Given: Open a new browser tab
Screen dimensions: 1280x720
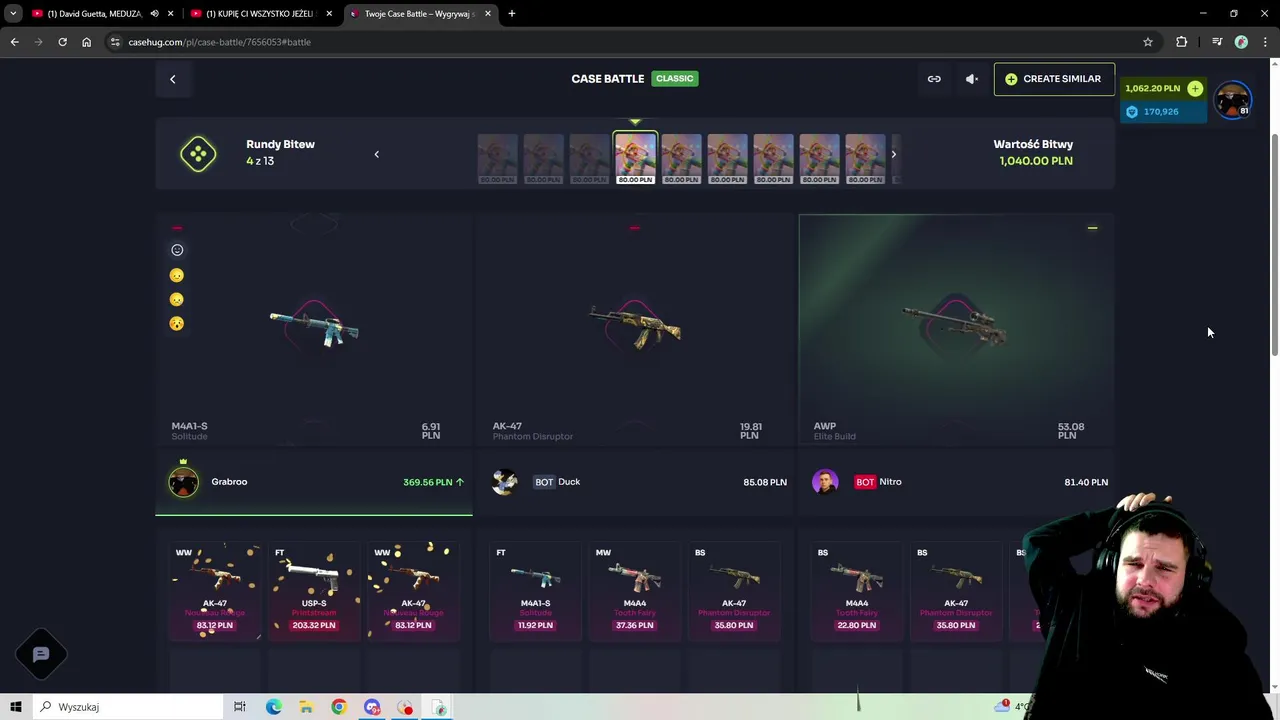Looking at the screenshot, I should tap(512, 14).
